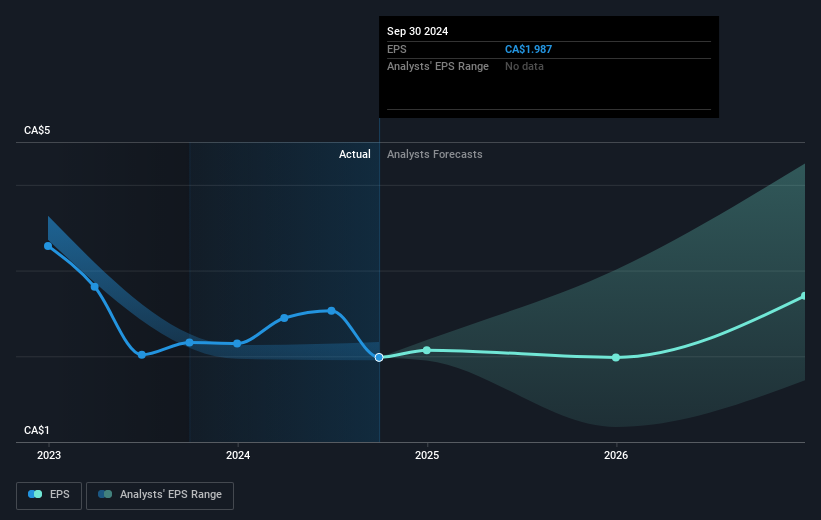Screen dimensions: 821x520
Task: Click the EPS value CA$1.987 in tooltip
Action: coord(528,49)
